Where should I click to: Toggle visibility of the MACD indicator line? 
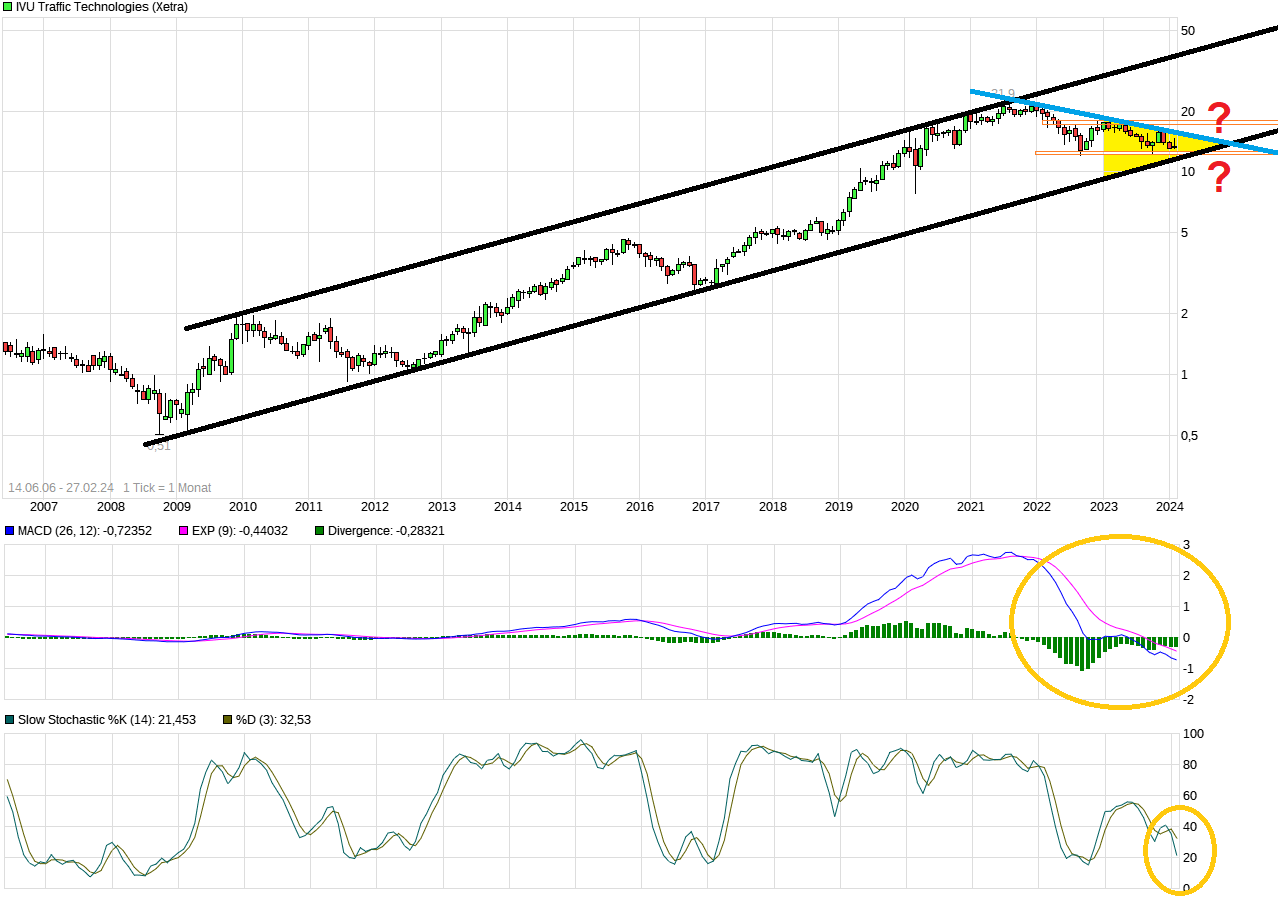pyautogui.click(x=9, y=531)
